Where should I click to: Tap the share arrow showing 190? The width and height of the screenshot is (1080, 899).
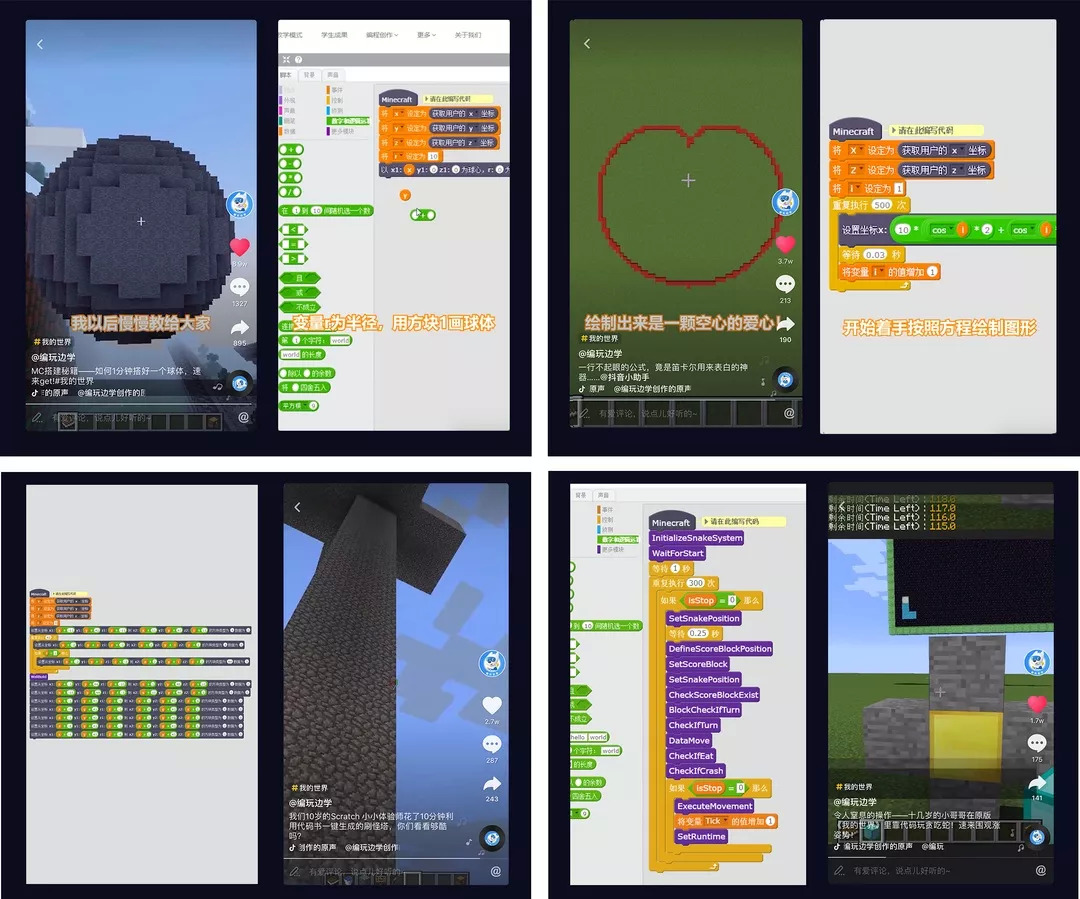click(785, 324)
